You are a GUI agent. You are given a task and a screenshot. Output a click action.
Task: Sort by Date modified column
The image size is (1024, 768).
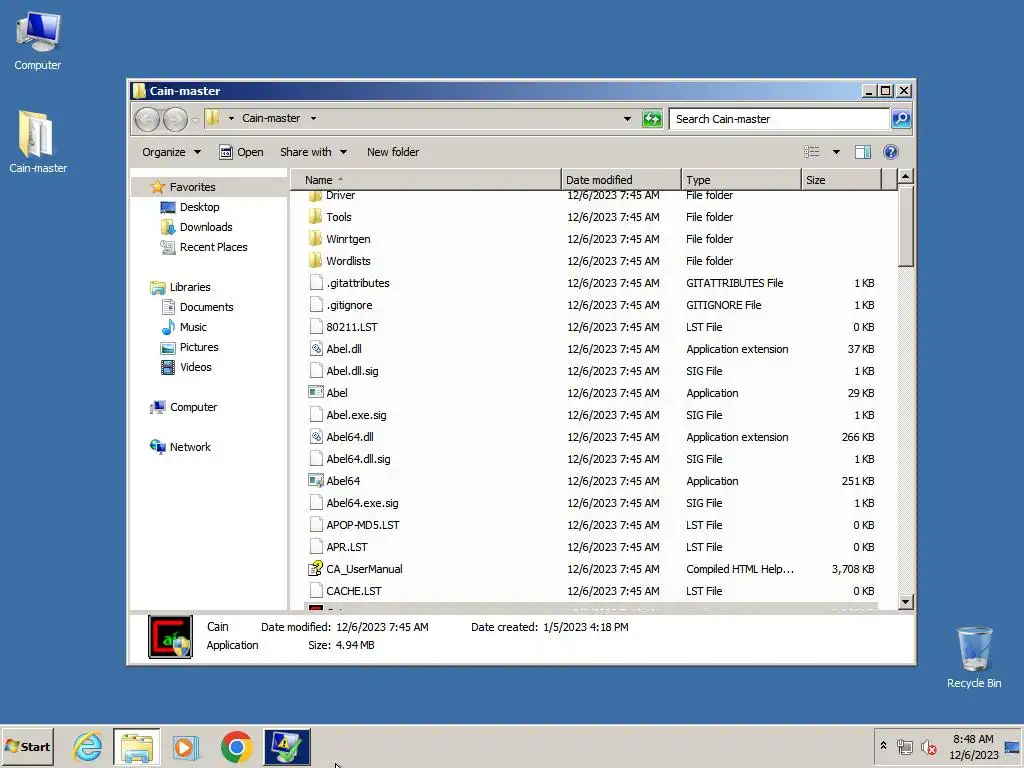tap(620, 180)
